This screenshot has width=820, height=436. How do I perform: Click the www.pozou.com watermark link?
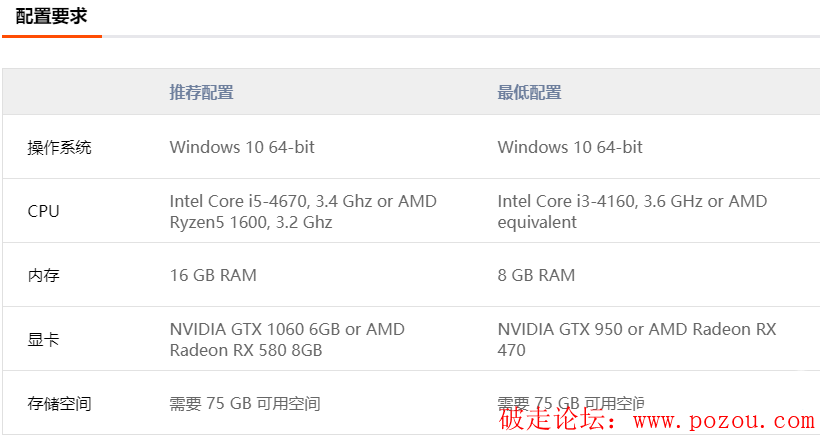[724, 421]
